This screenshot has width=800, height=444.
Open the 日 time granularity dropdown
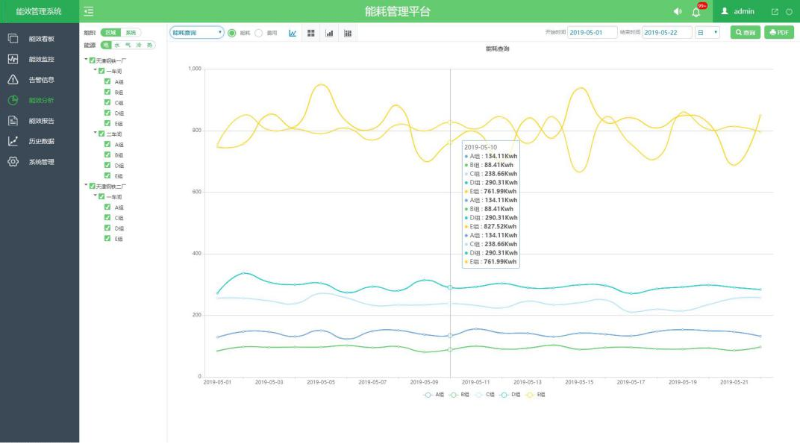[707, 33]
